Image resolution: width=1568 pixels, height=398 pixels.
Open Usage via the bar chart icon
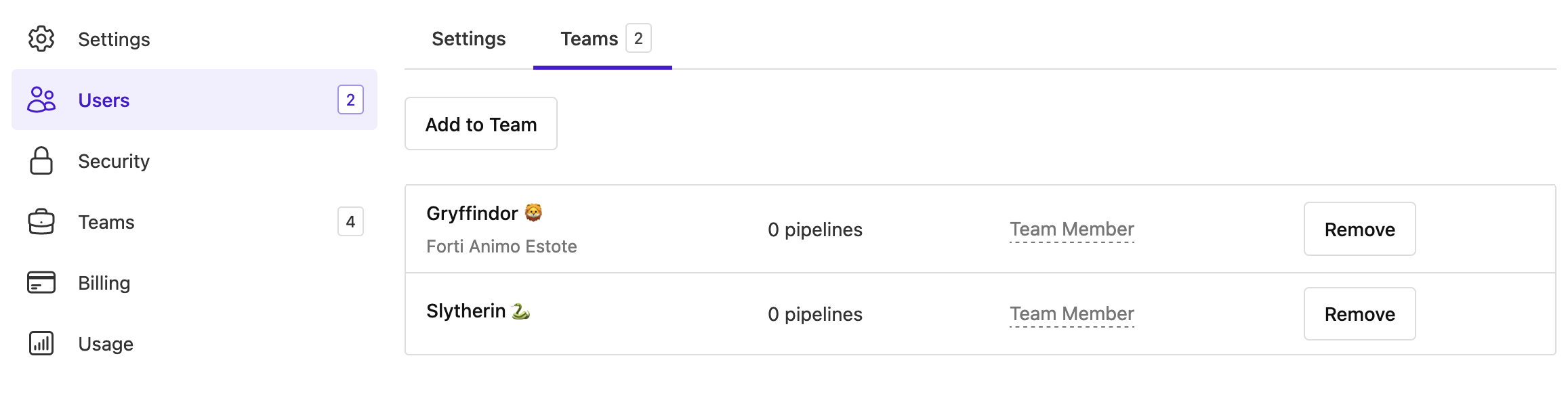(x=42, y=344)
